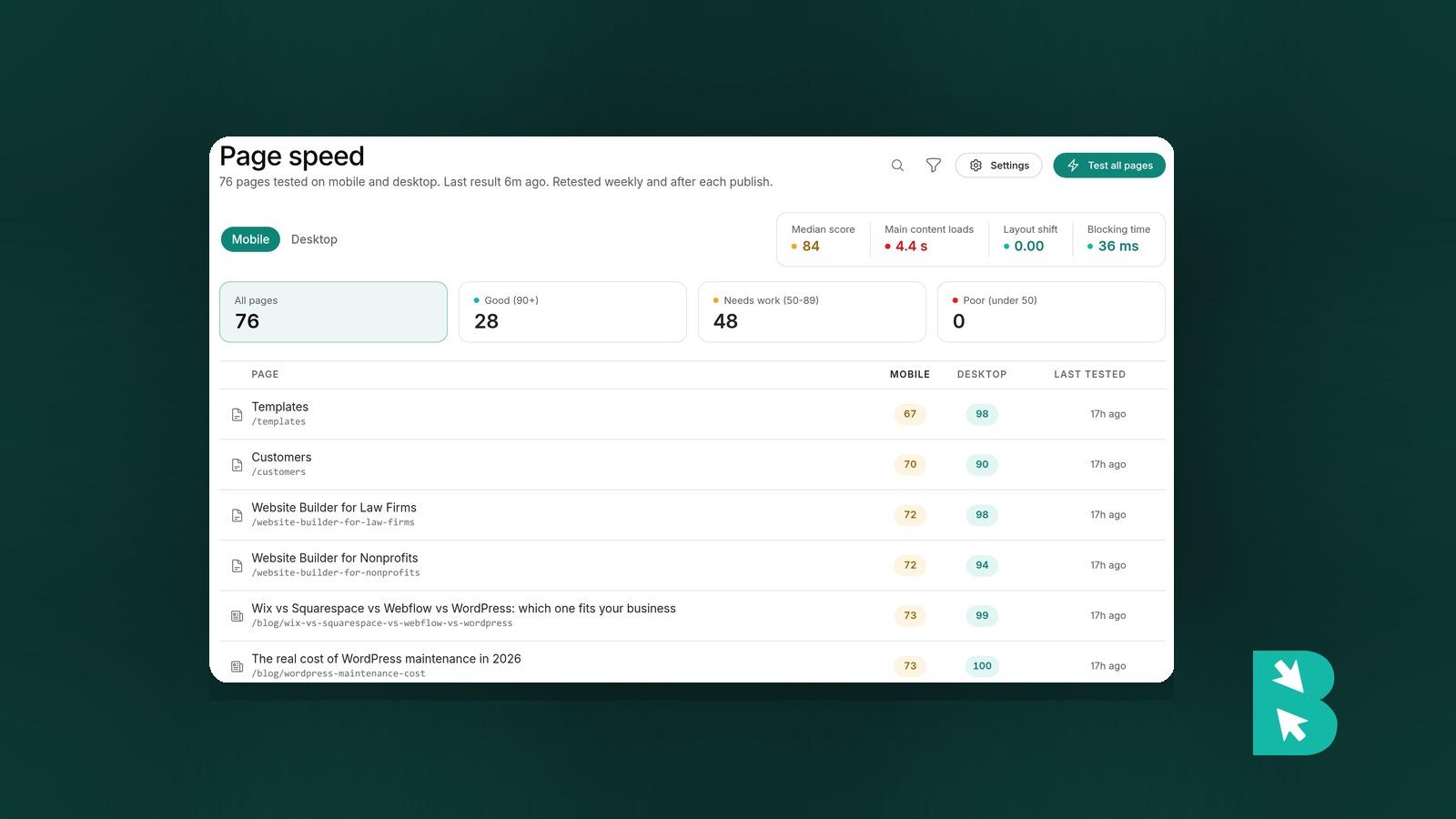Screen dimensions: 1456x819
Task: Click the Templates page icon
Action: 237,415
